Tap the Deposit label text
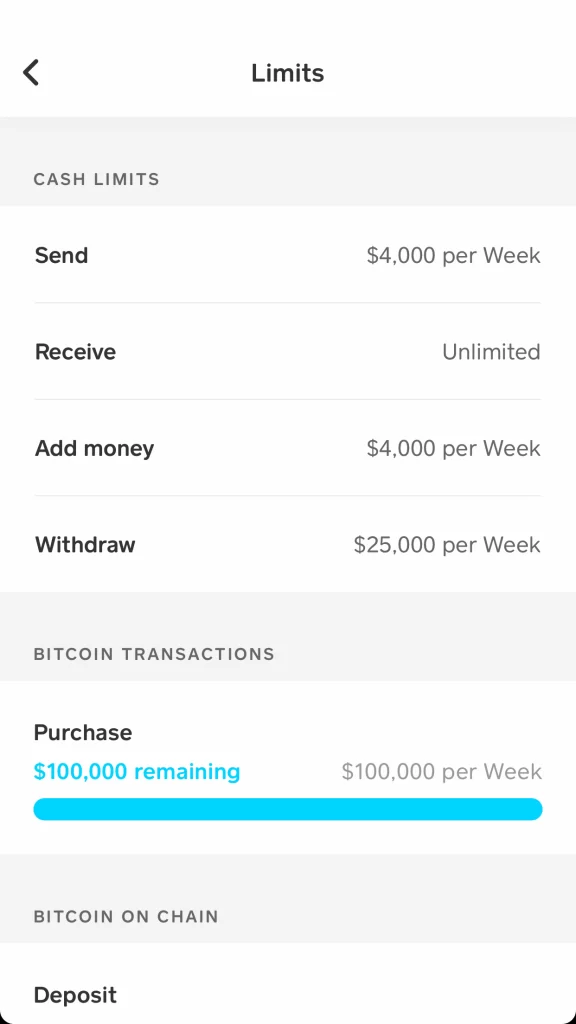This screenshot has width=576, height=1024. tap(75, 994)
